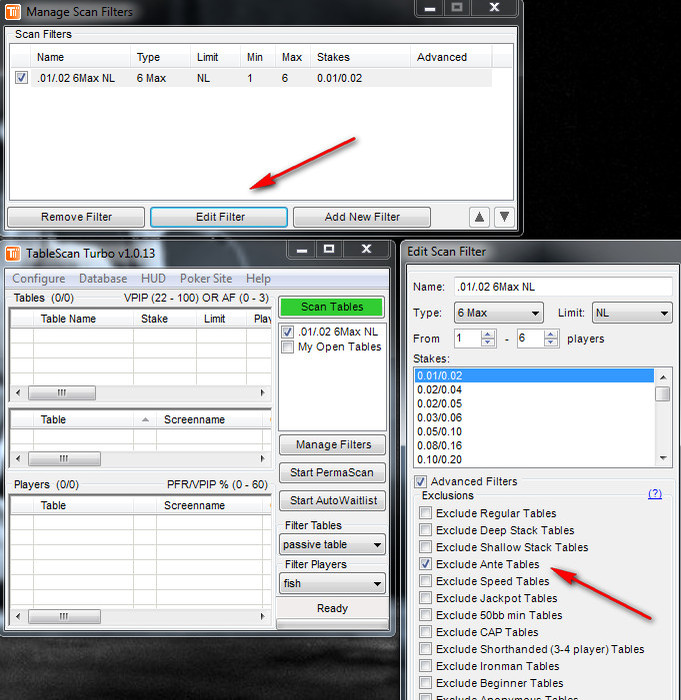Increase the From minimum players stepper
This screenshot has height=700, width=681.
tap(488, 334)
